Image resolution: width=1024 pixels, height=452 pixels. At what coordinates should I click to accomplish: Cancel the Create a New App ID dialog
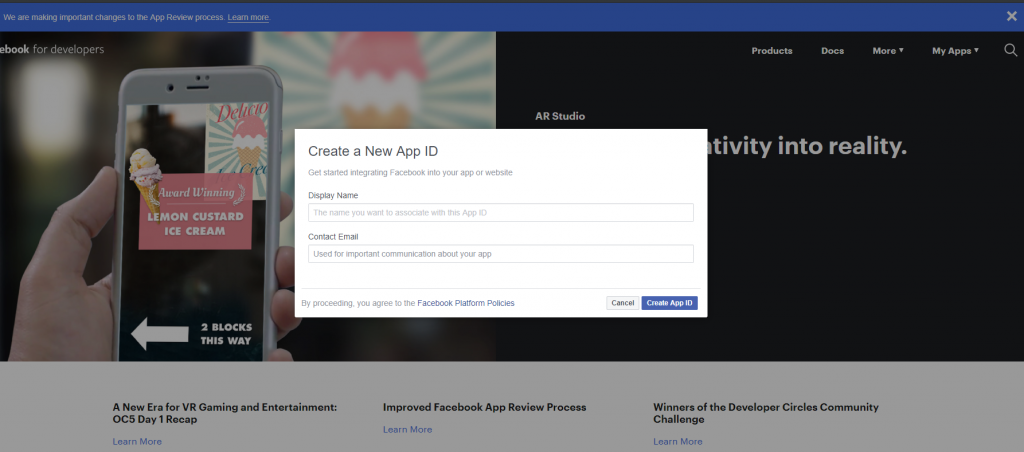(x=622, y=303)
